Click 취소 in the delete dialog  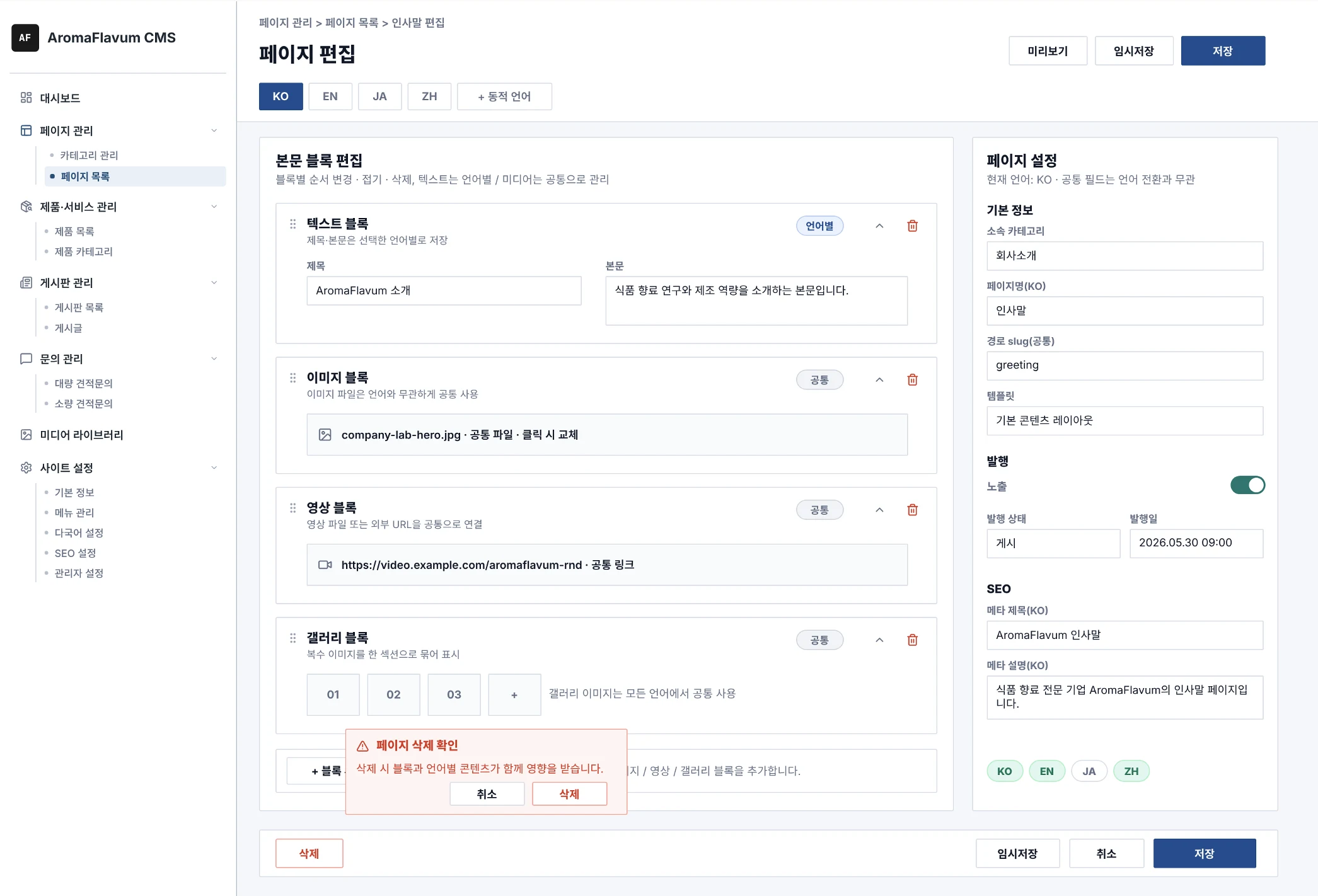(x=487, y=794)
